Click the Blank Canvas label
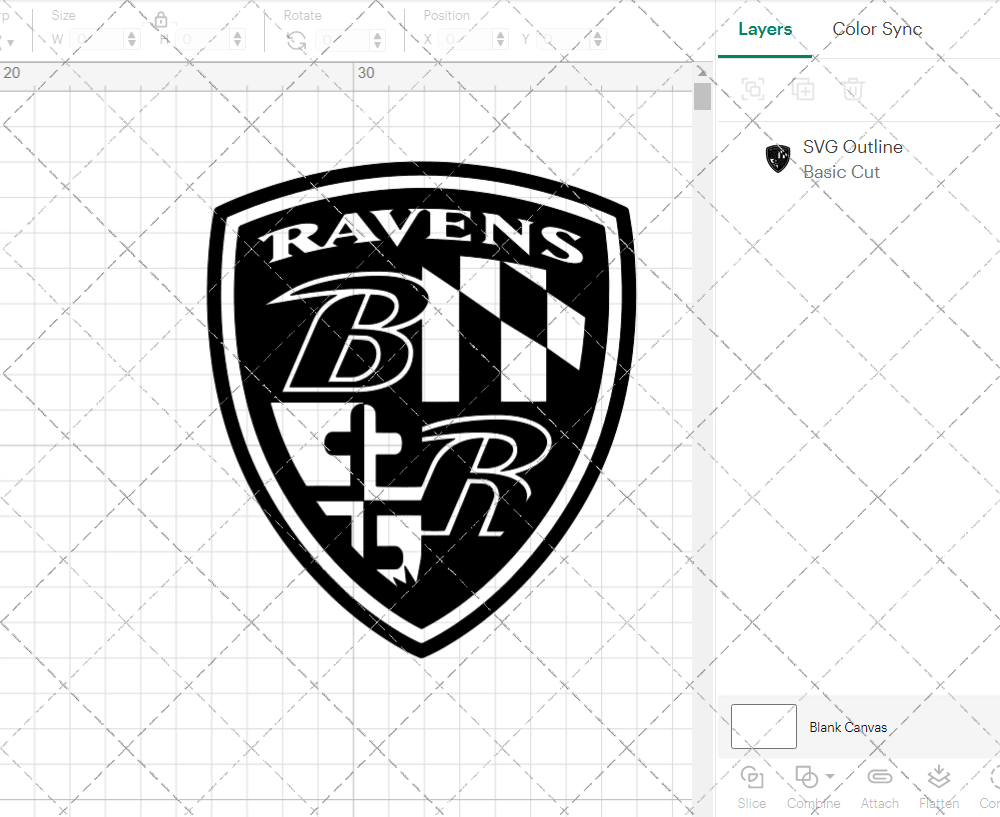The height and width of the screenshot is (817, 1000). click(847, 727)
